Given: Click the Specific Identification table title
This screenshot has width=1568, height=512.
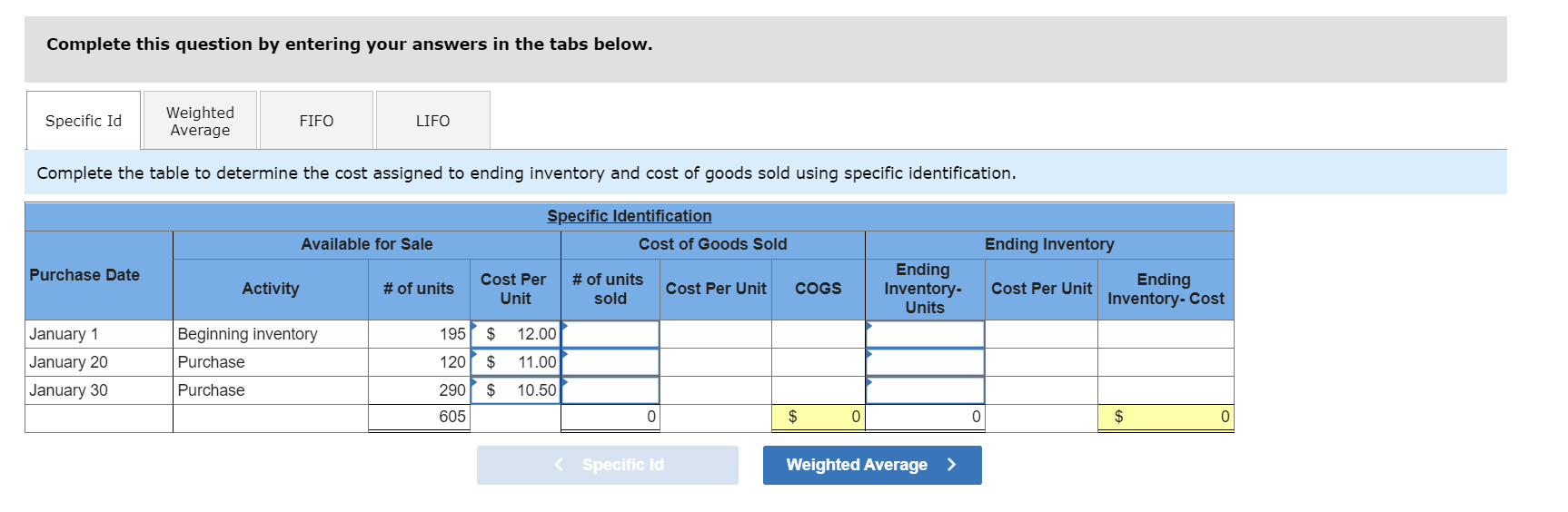Looking at the screenshot, I should [629, 216].
